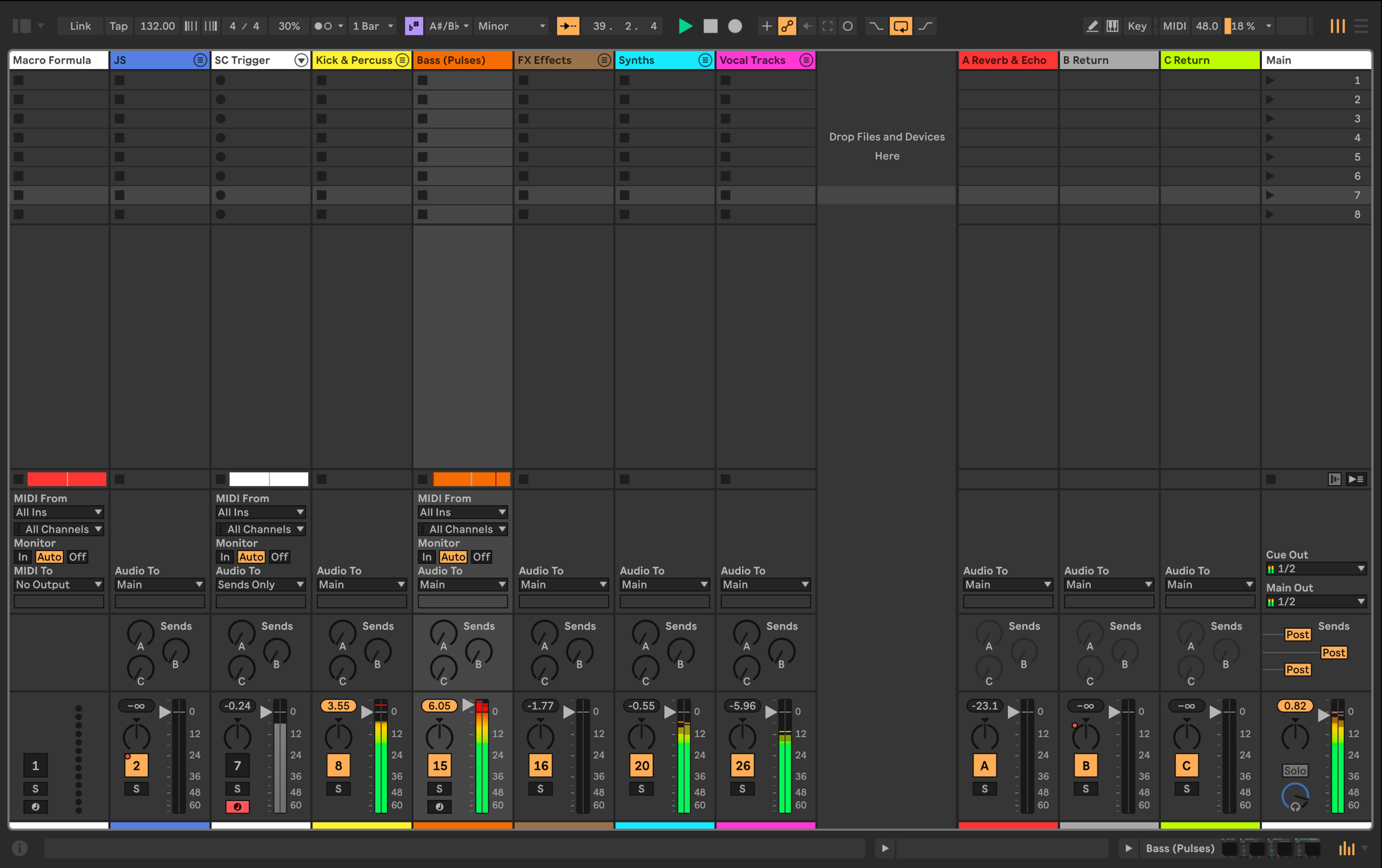Enable Draw Mode pencil icon

click(1092, 26)
